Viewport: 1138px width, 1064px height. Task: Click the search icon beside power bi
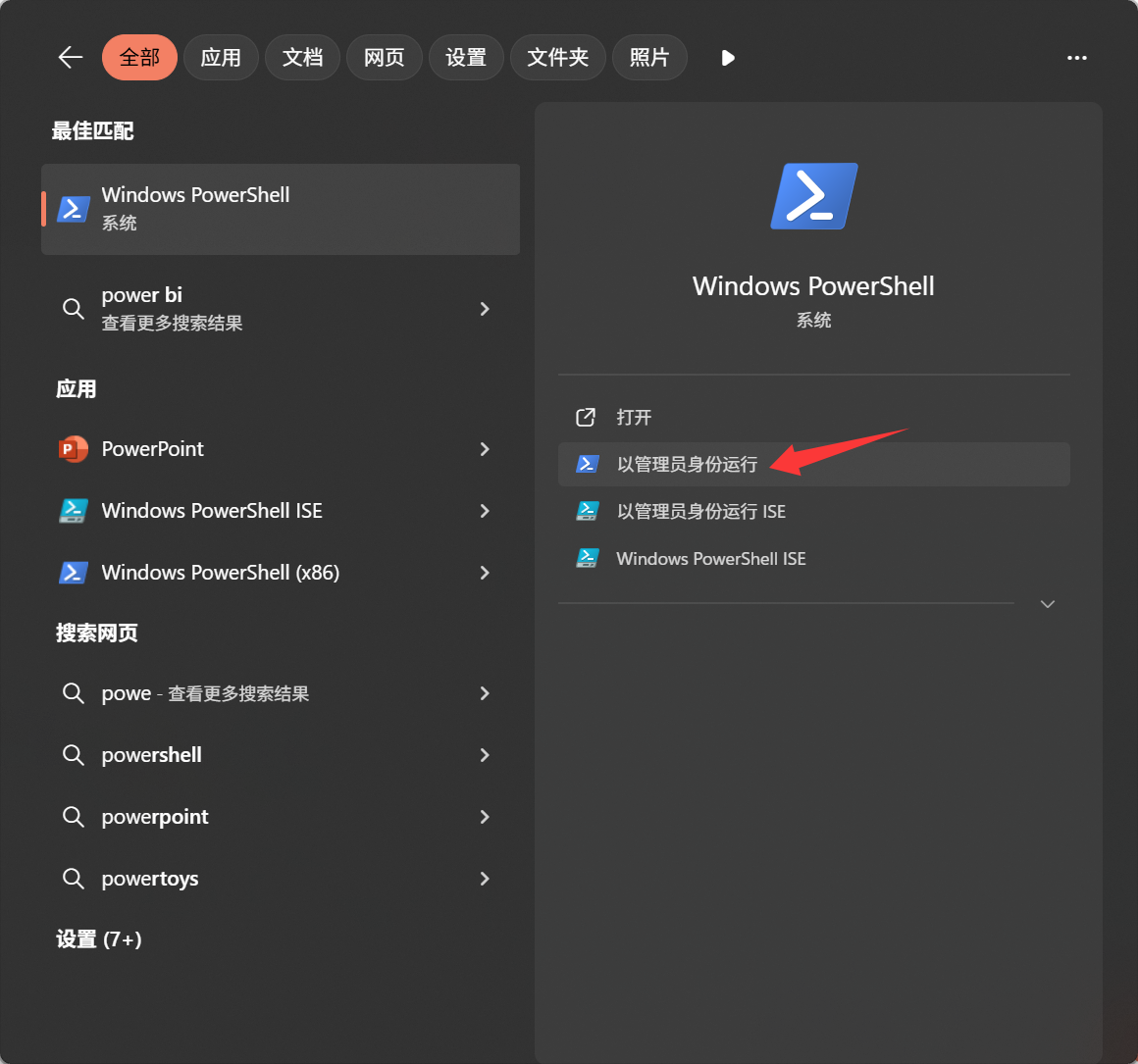coord(74,309)
